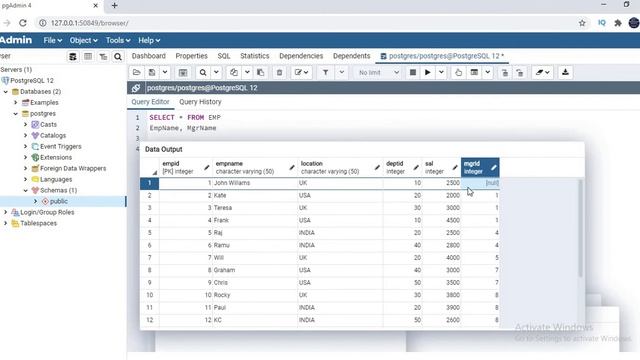Stop query square button
Screen dimensions: 640x360
[x=413, y=73]
